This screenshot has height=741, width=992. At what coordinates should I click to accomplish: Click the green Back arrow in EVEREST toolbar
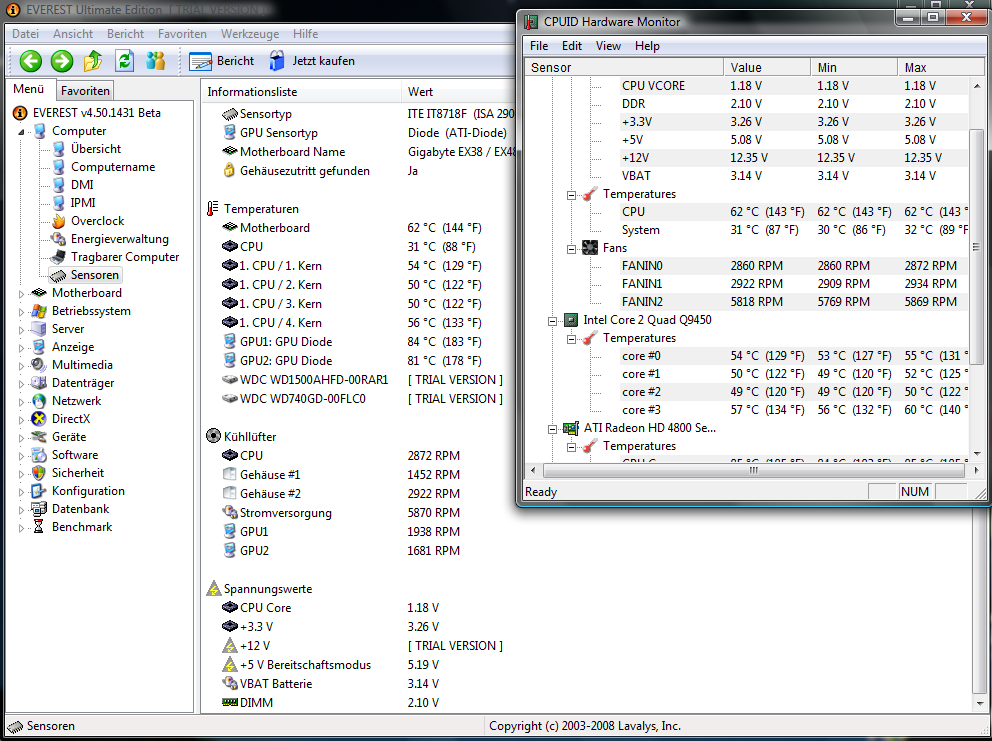[x=30, y=61]
